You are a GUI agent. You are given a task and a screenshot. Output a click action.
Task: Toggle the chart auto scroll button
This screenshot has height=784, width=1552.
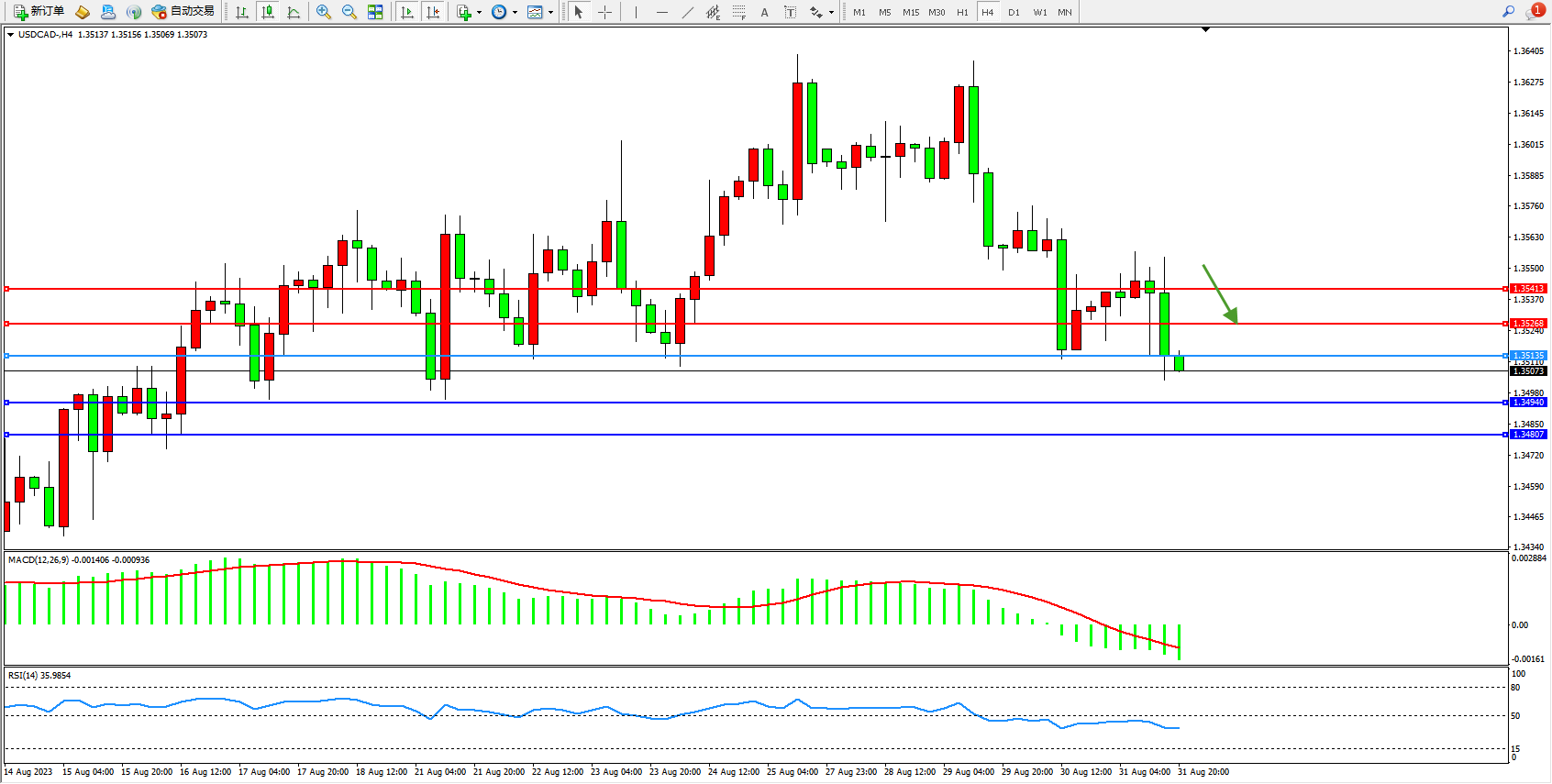[x=407, y=12]
